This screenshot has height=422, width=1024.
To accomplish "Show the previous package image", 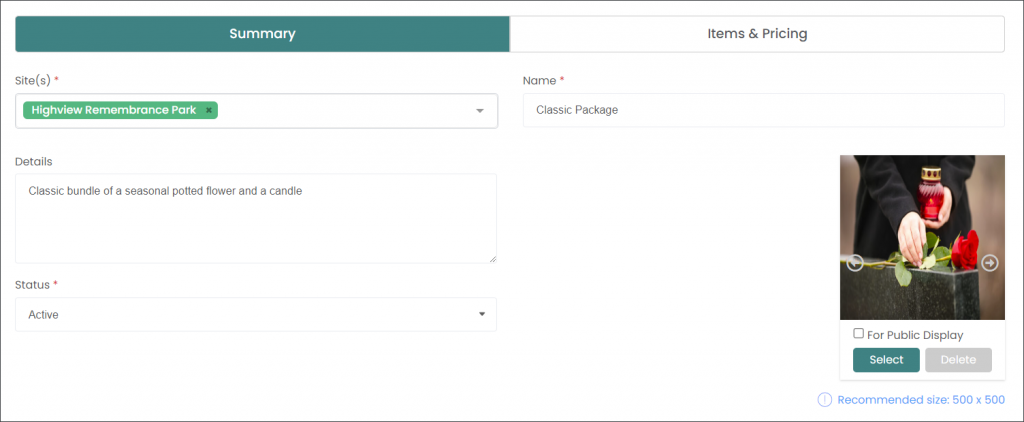I will [x=855, y=263].
